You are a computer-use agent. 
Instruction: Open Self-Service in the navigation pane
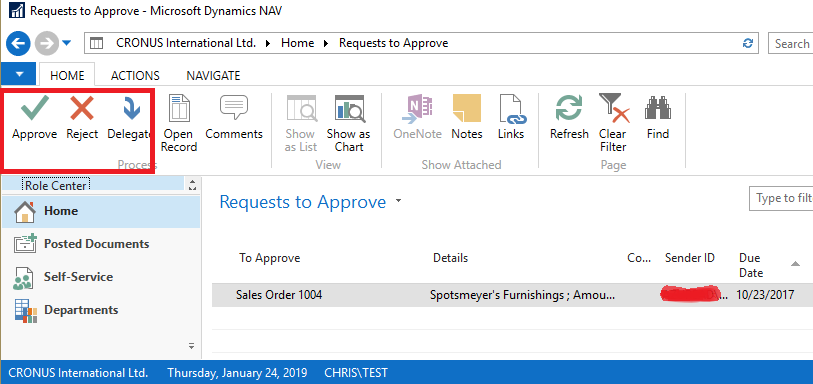click(x=101, y=277)
